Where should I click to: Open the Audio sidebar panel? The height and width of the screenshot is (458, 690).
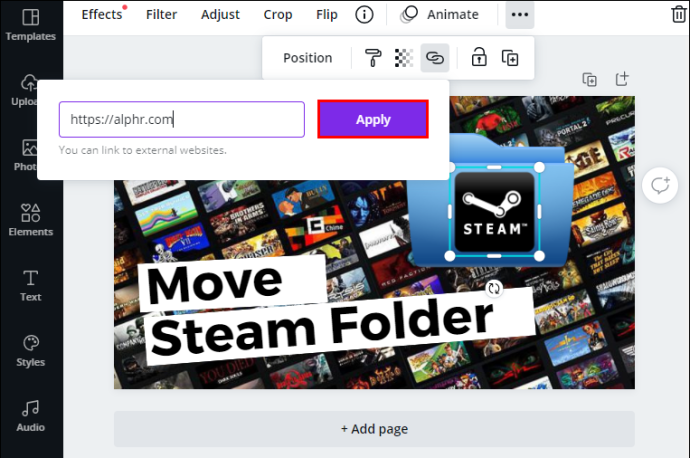(31, 416)
